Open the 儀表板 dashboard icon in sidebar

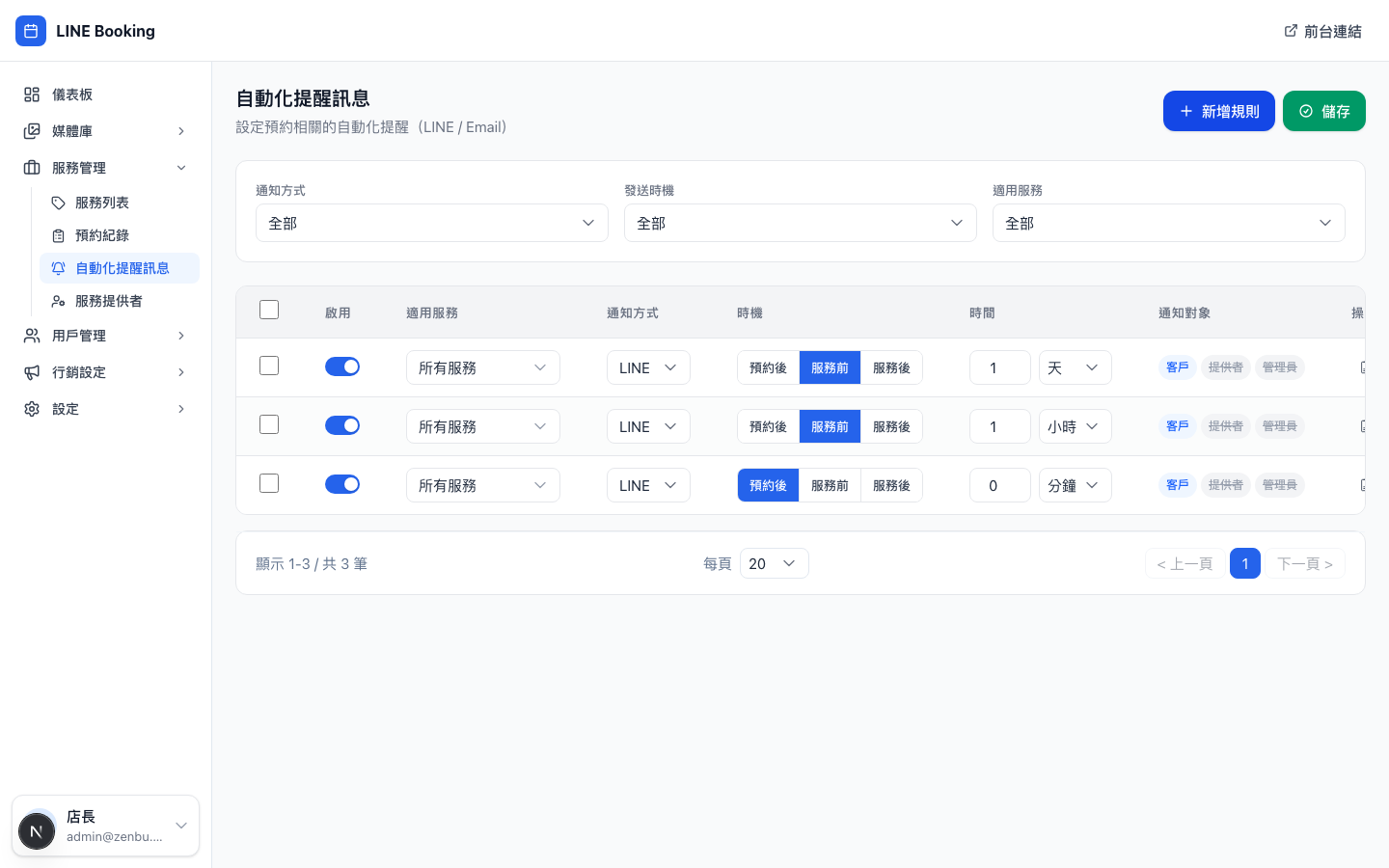[x=32, y=95]
